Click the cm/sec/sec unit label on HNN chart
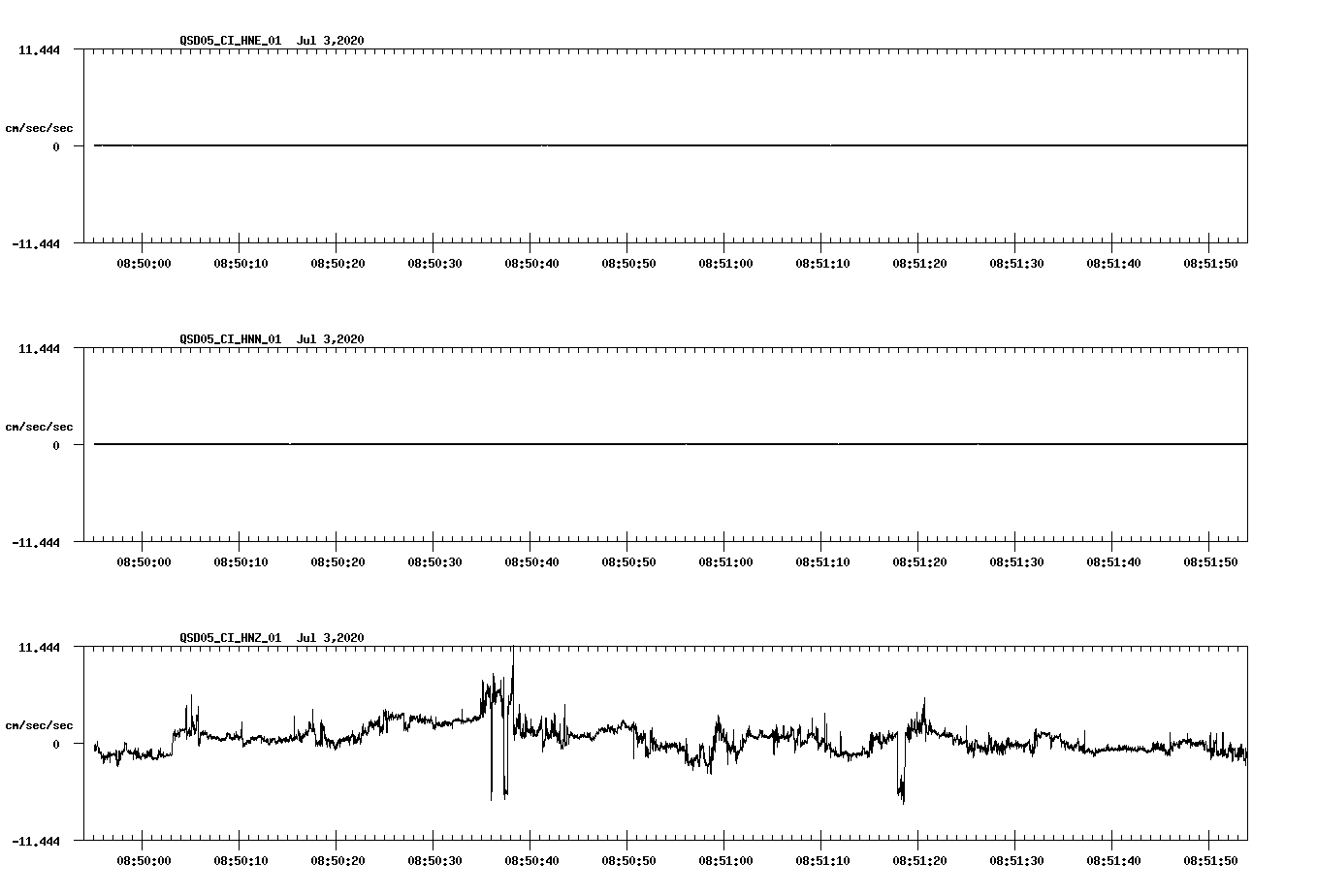This screenshot has width=1317, height=896. click(39, 427)
